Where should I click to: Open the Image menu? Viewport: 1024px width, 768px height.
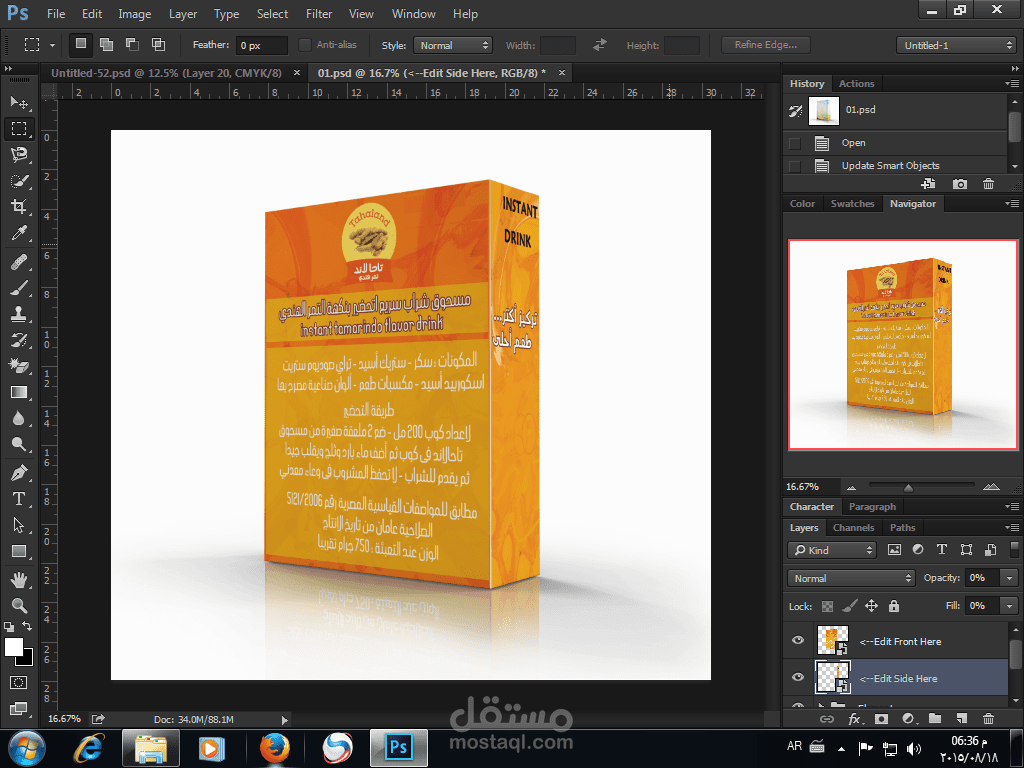click(135, 14)
